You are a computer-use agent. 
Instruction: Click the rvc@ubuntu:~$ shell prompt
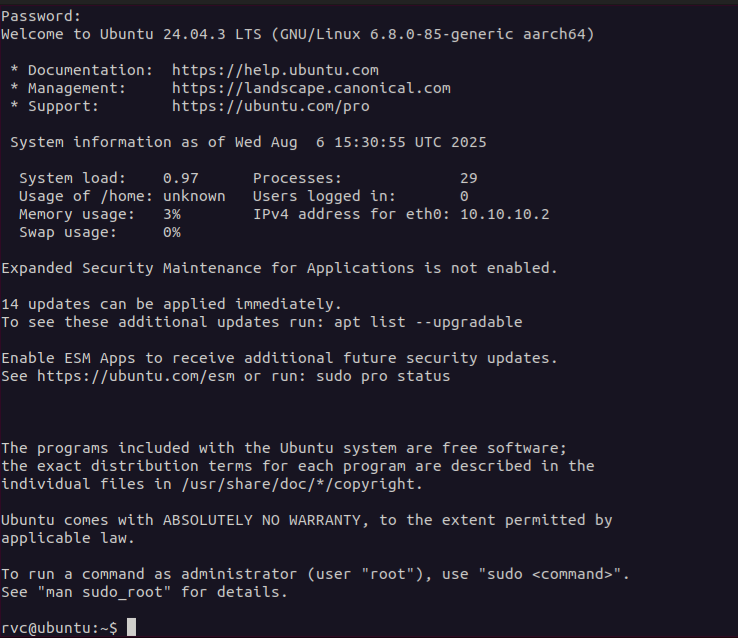pyautogui.click(x=59, y=628)
